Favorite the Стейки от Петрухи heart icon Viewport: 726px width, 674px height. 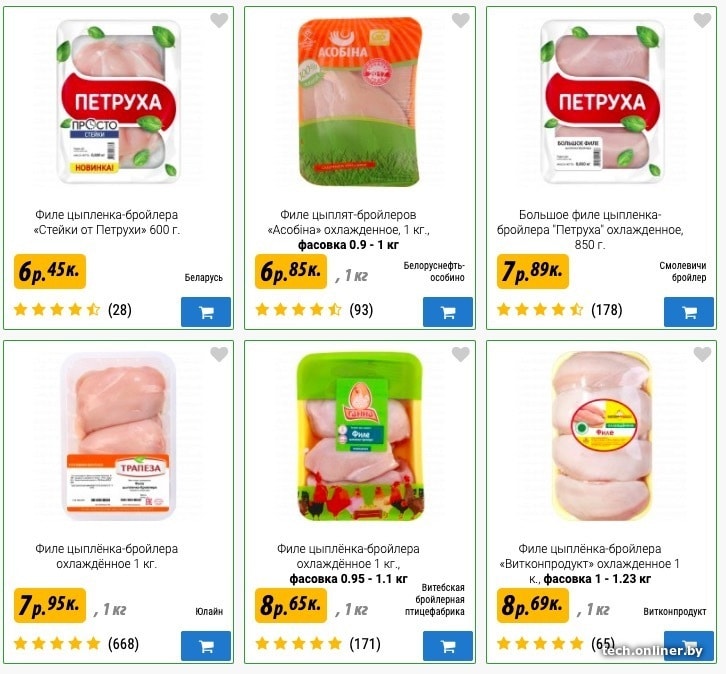219,20
